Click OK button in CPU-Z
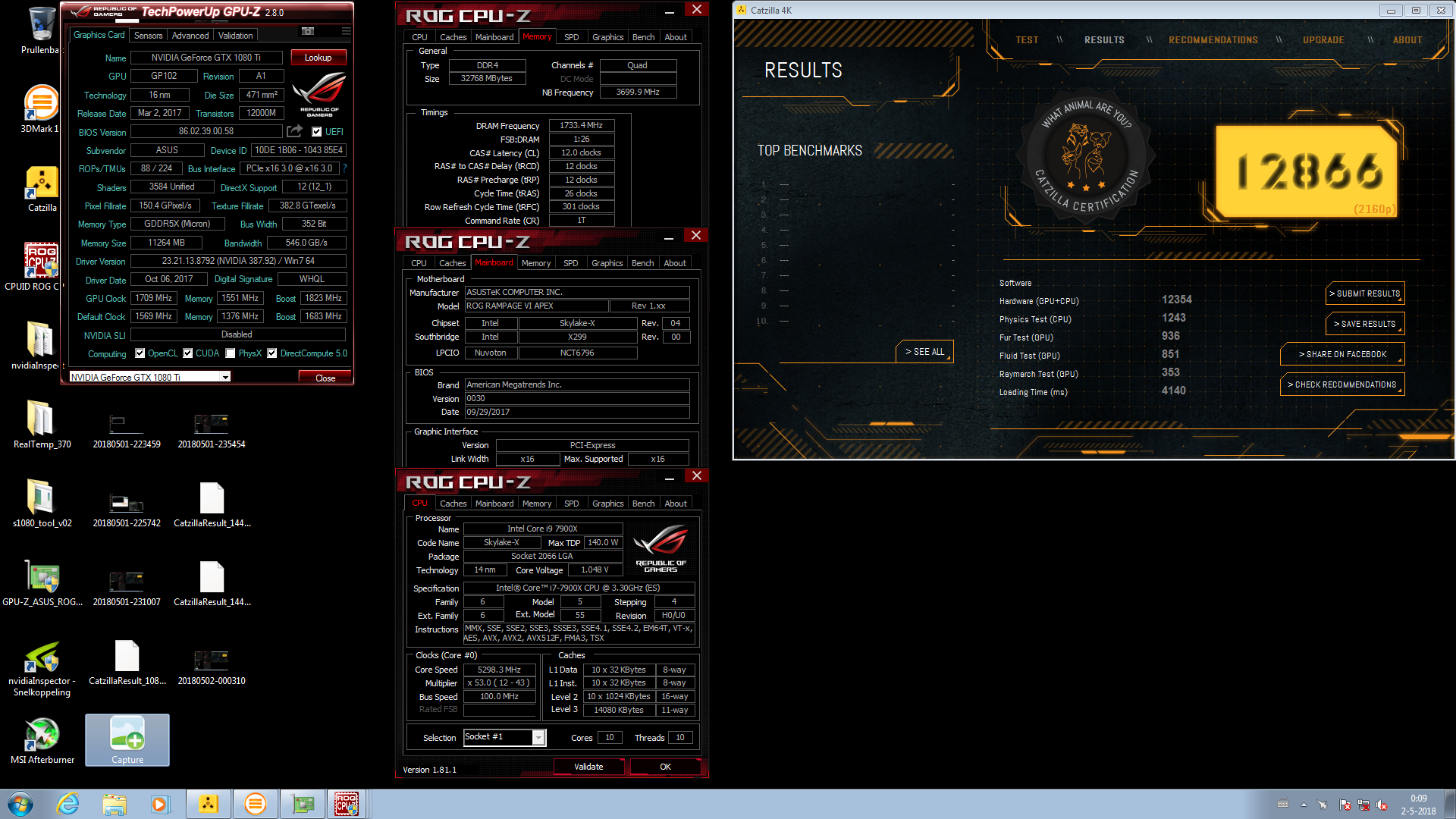Image resolution: width=1456 pixels, height=819 pixels. tap(665, 767)
